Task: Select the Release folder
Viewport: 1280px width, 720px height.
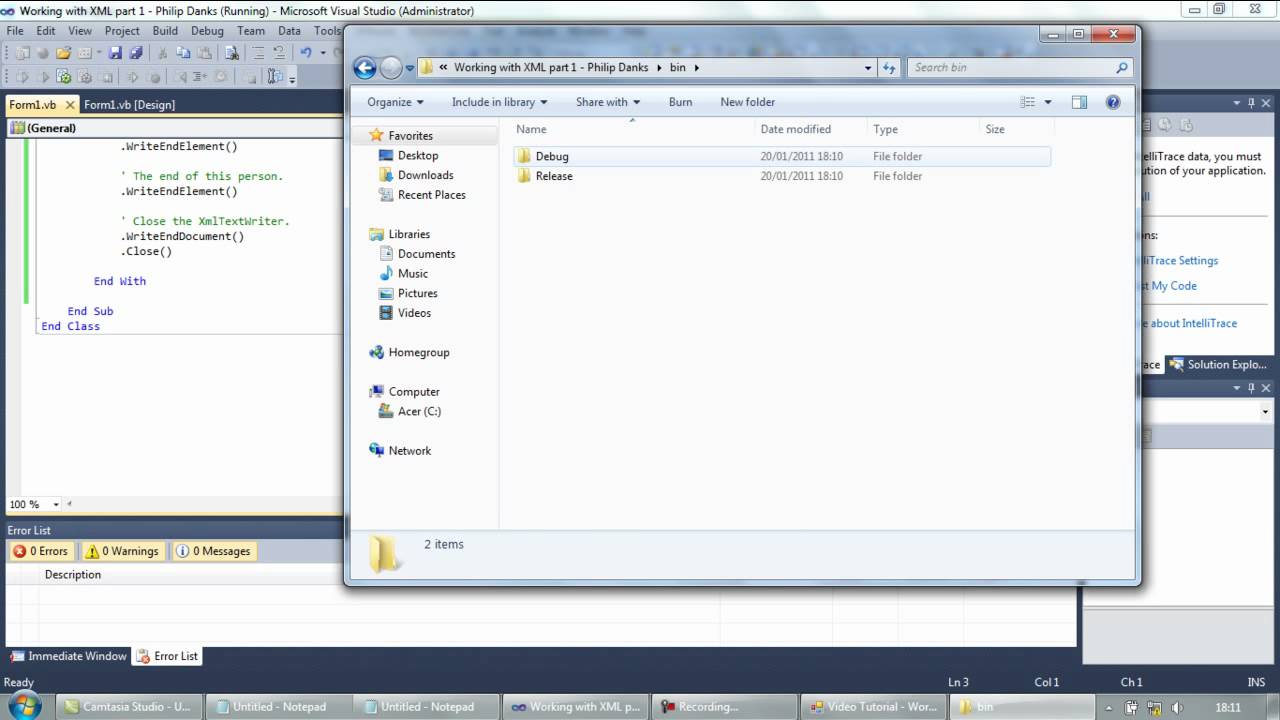Action: point(783,176)
